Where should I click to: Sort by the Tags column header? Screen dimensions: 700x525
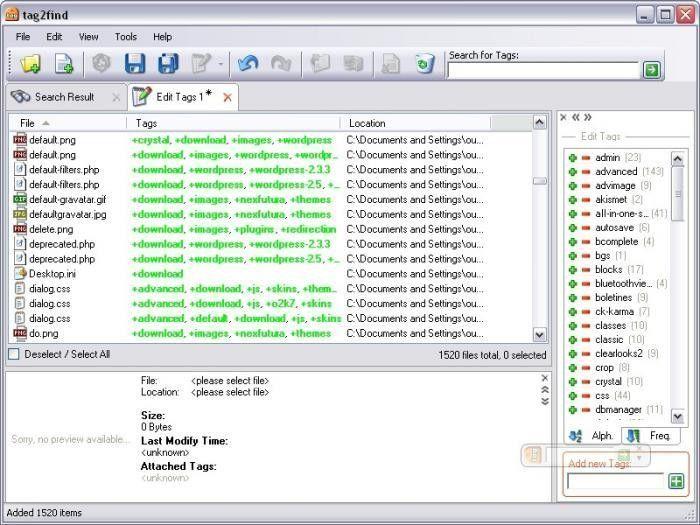point(233,123)
